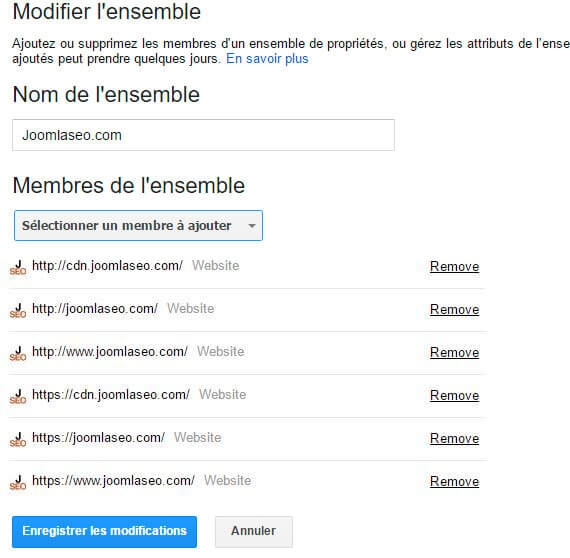Remove https://joomlaseo.com/ from members

[454, 438]
